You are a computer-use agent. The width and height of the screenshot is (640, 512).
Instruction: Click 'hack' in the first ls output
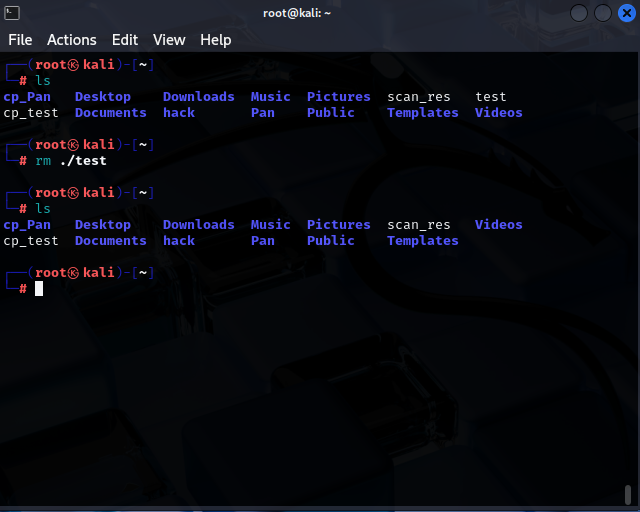179,113
